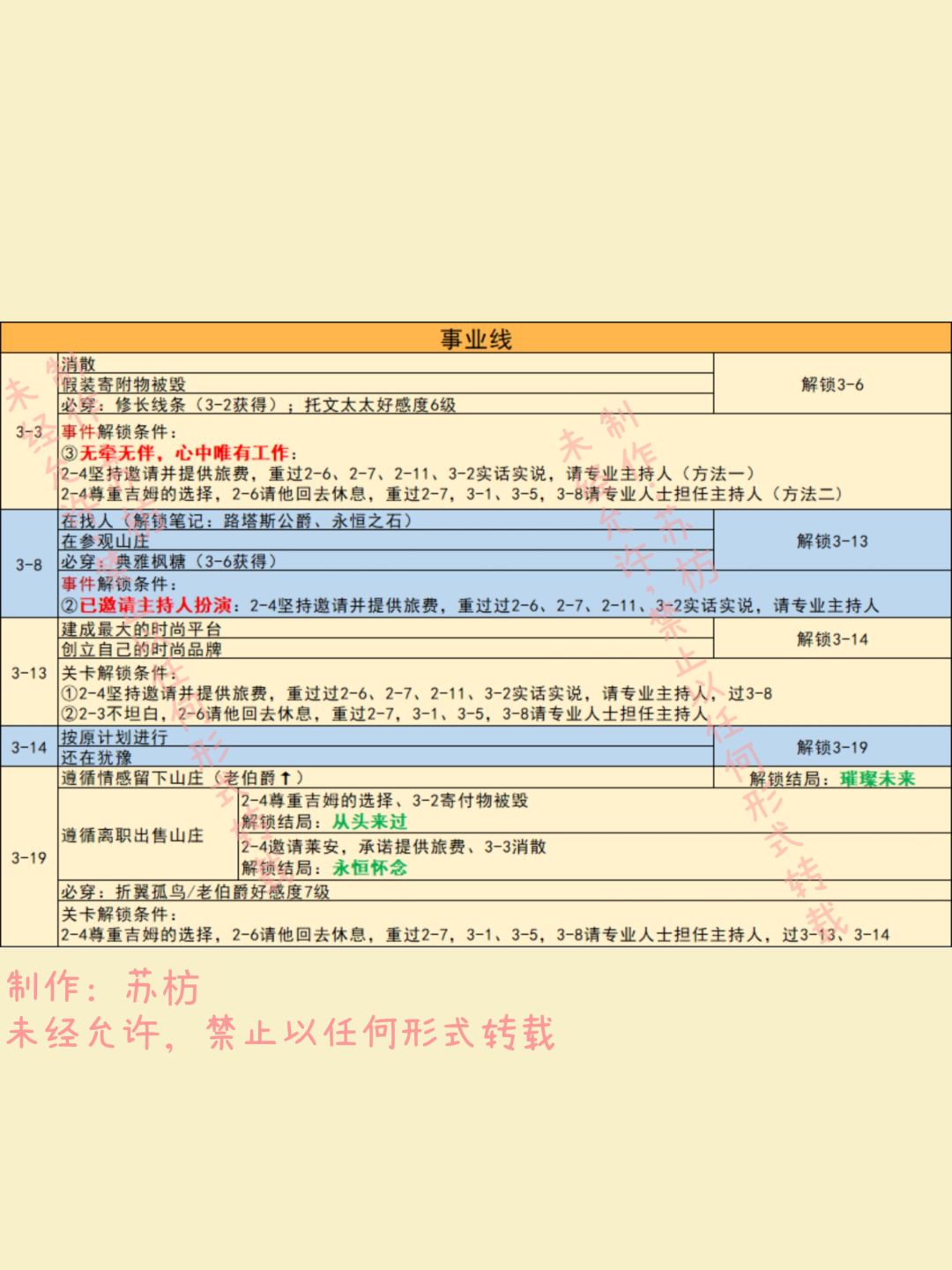Click the 解锁3-13 cell
The height and width of the screenshot is (1270, 952).
pyautogui.click(x=832, y=541)
